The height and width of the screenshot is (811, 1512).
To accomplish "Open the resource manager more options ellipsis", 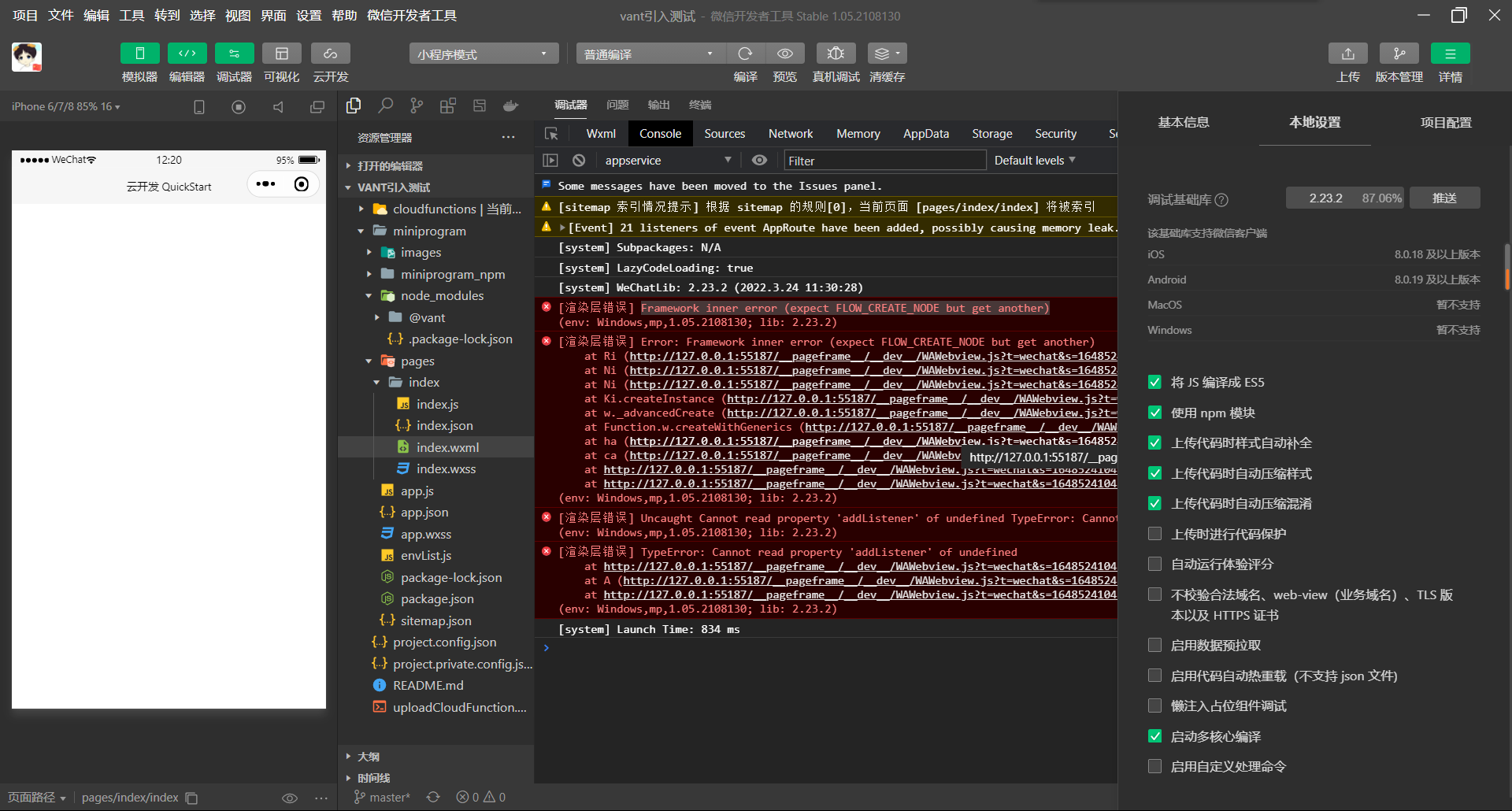I will 509,137.
